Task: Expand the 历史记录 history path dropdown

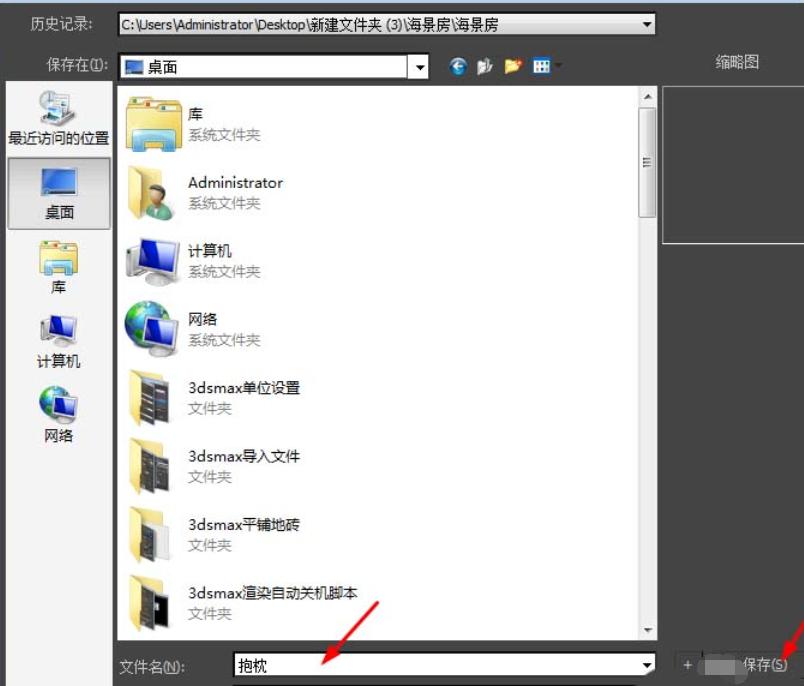Action: (646, 22)
